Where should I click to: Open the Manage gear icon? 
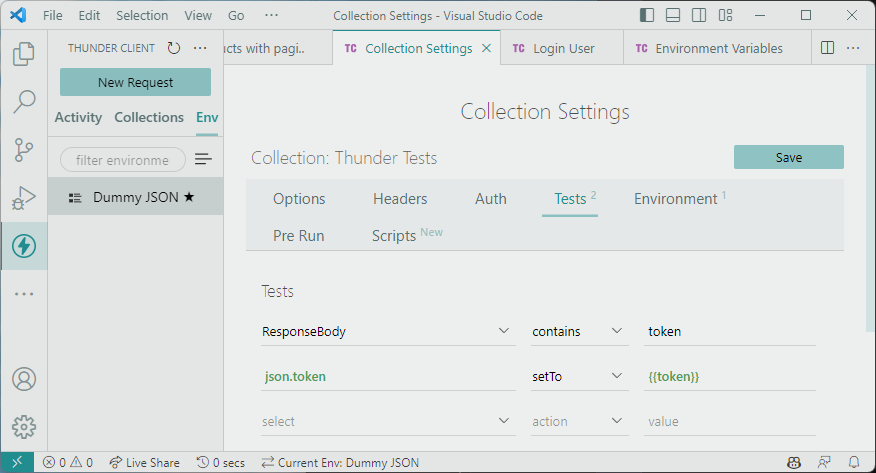23,427
